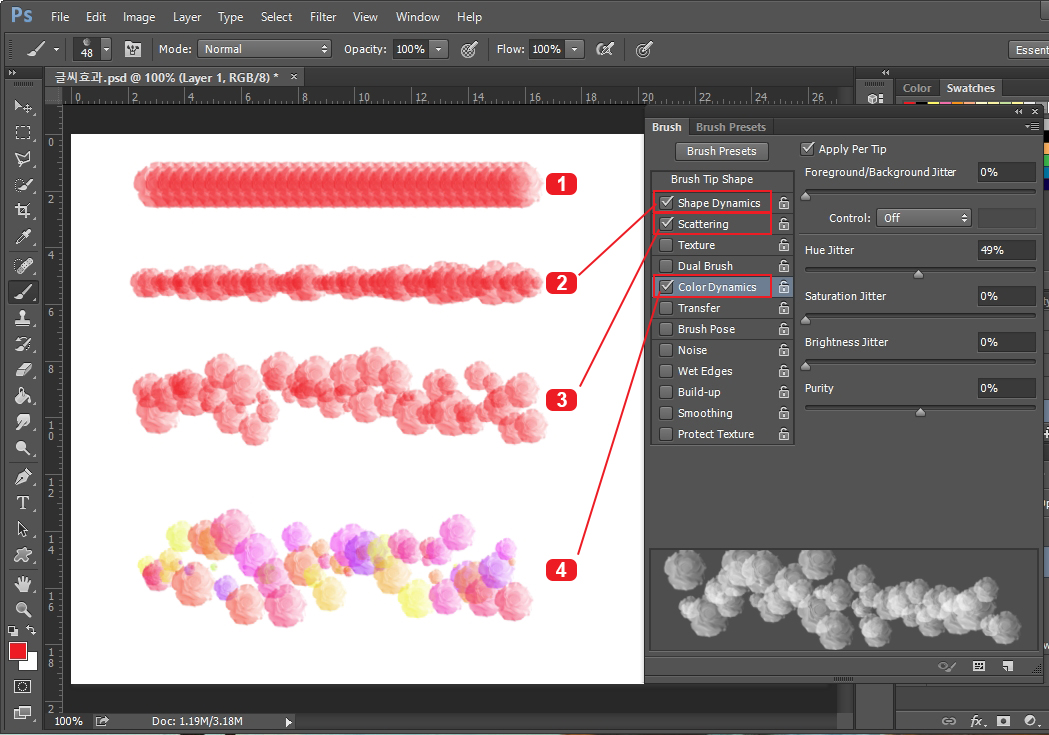
Task: Select the Clone Stamp tool
Action: click(23, 318)
